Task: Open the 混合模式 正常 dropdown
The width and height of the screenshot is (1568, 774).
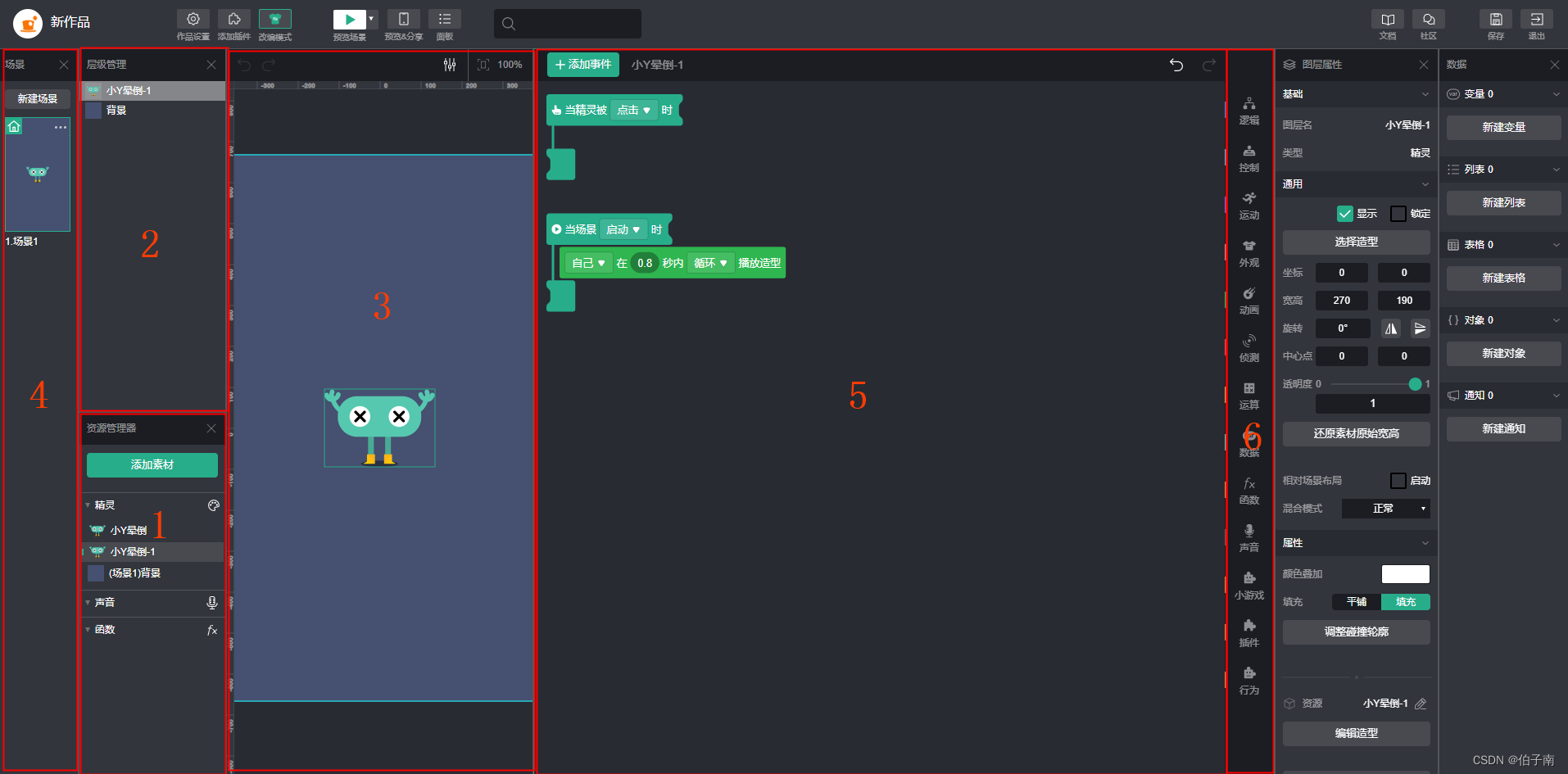Action: tap(1386, 509)
